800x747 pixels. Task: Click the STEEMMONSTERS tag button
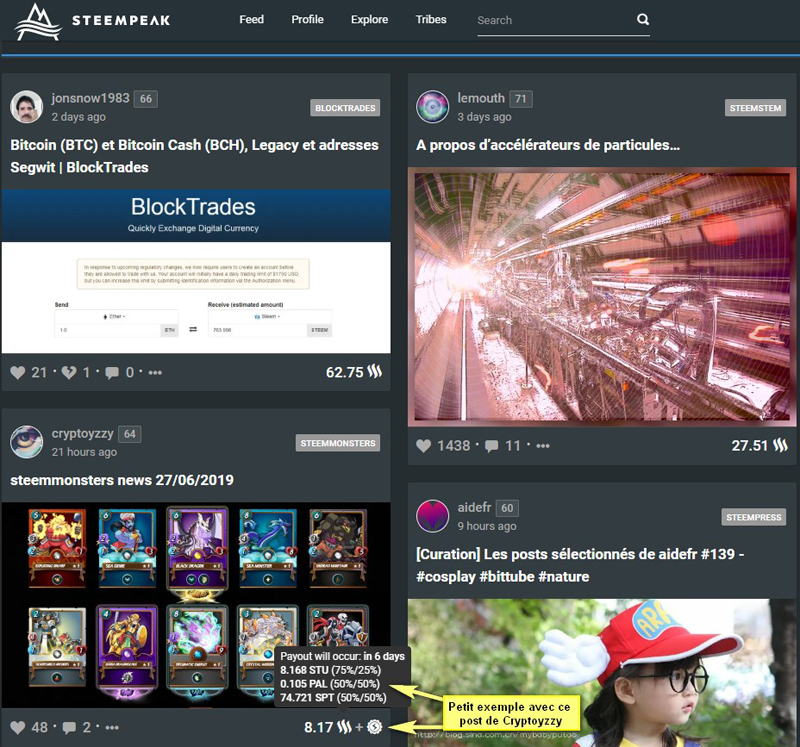(x=338, y=443)
